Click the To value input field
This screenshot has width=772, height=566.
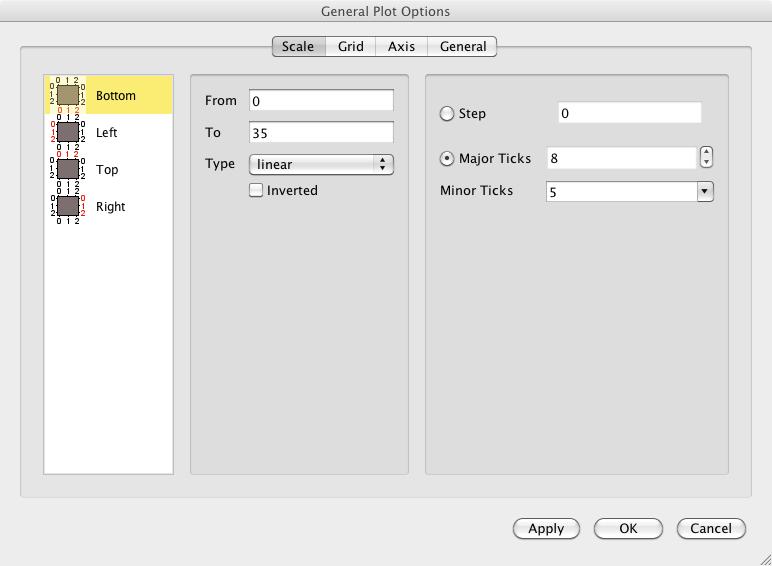pyautogui.click(x=321, y=132)
